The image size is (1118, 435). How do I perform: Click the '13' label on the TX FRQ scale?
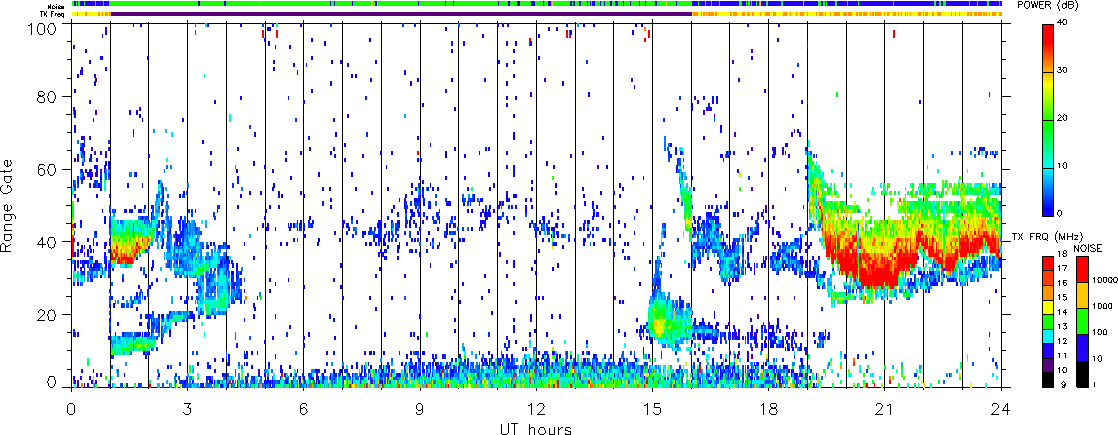coord(1062,327)
